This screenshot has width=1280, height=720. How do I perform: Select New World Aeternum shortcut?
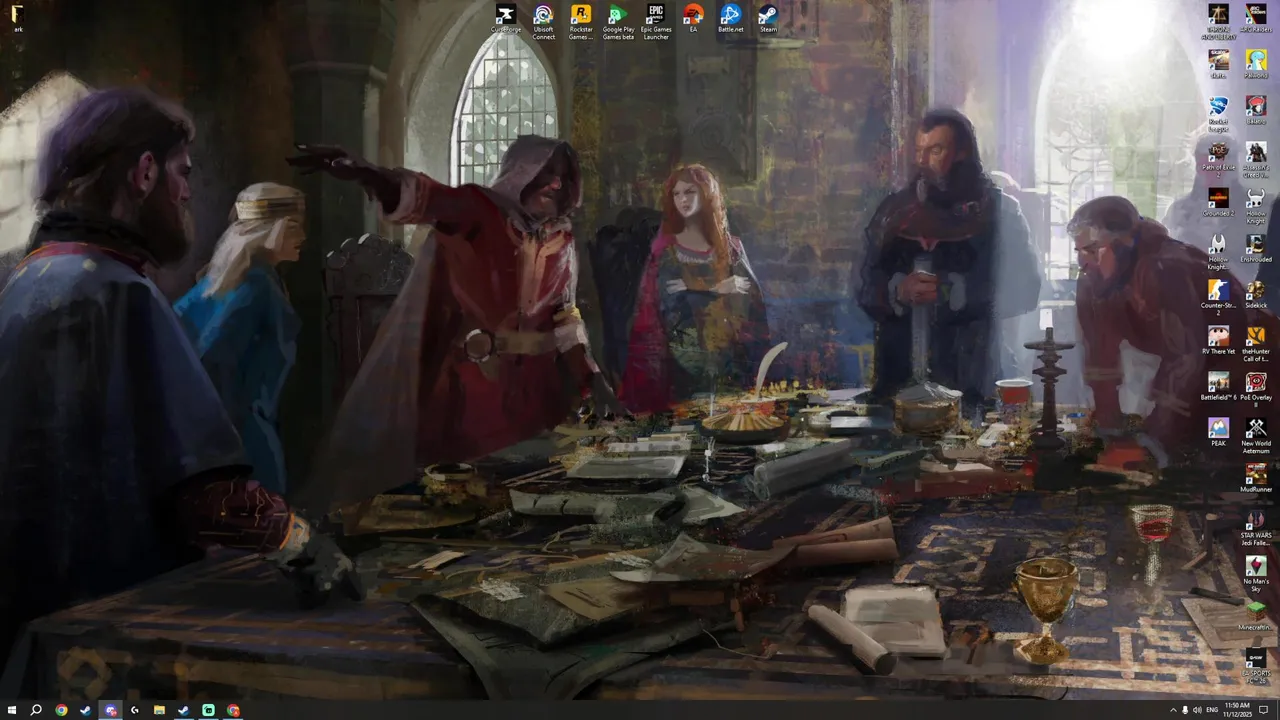click(1256, 435)
